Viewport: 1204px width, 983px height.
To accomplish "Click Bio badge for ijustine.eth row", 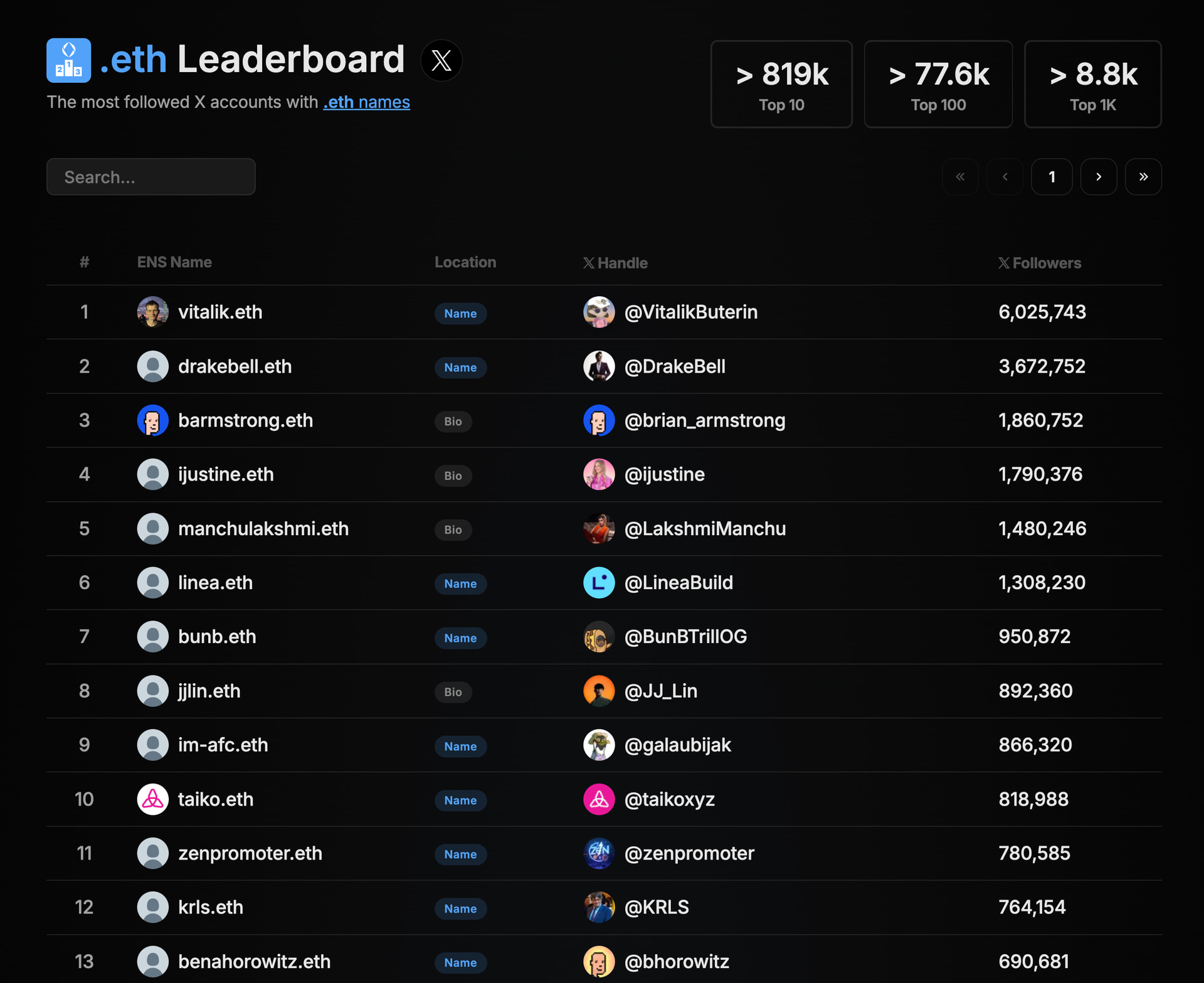I will tap(453, 476).
